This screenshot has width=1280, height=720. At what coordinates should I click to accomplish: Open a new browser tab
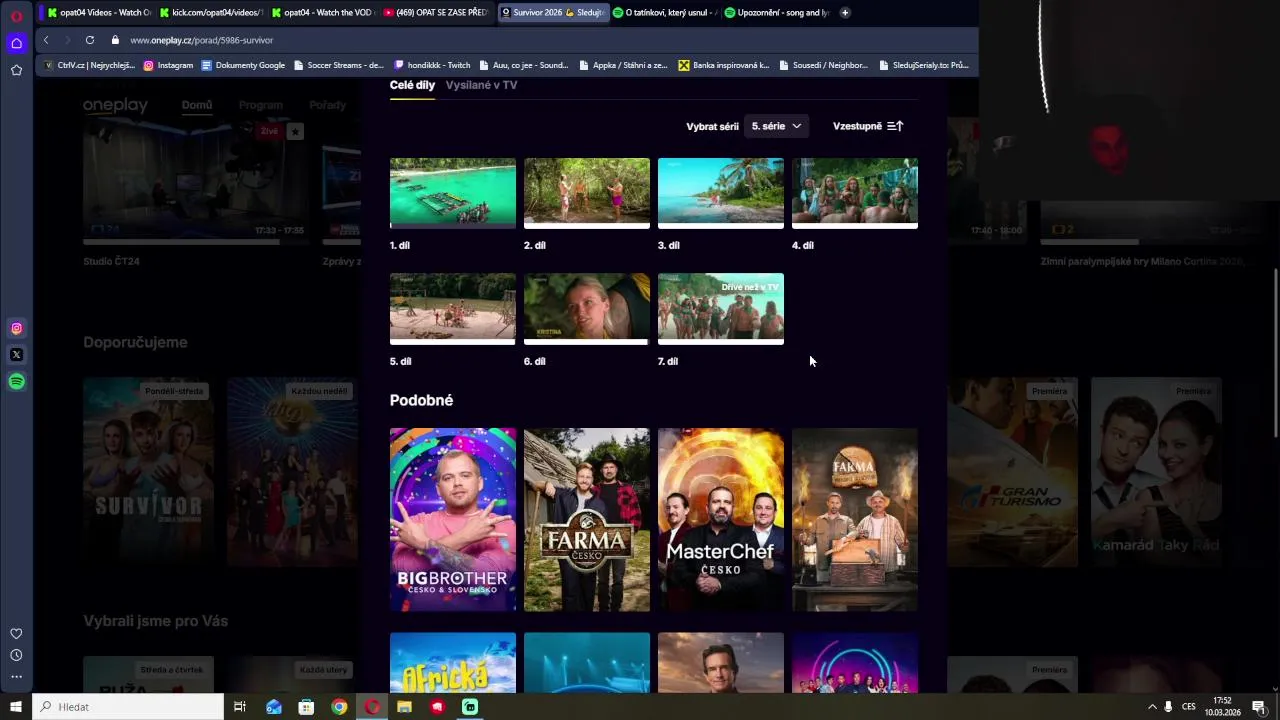pyautogui.click(x=845, y=12)
